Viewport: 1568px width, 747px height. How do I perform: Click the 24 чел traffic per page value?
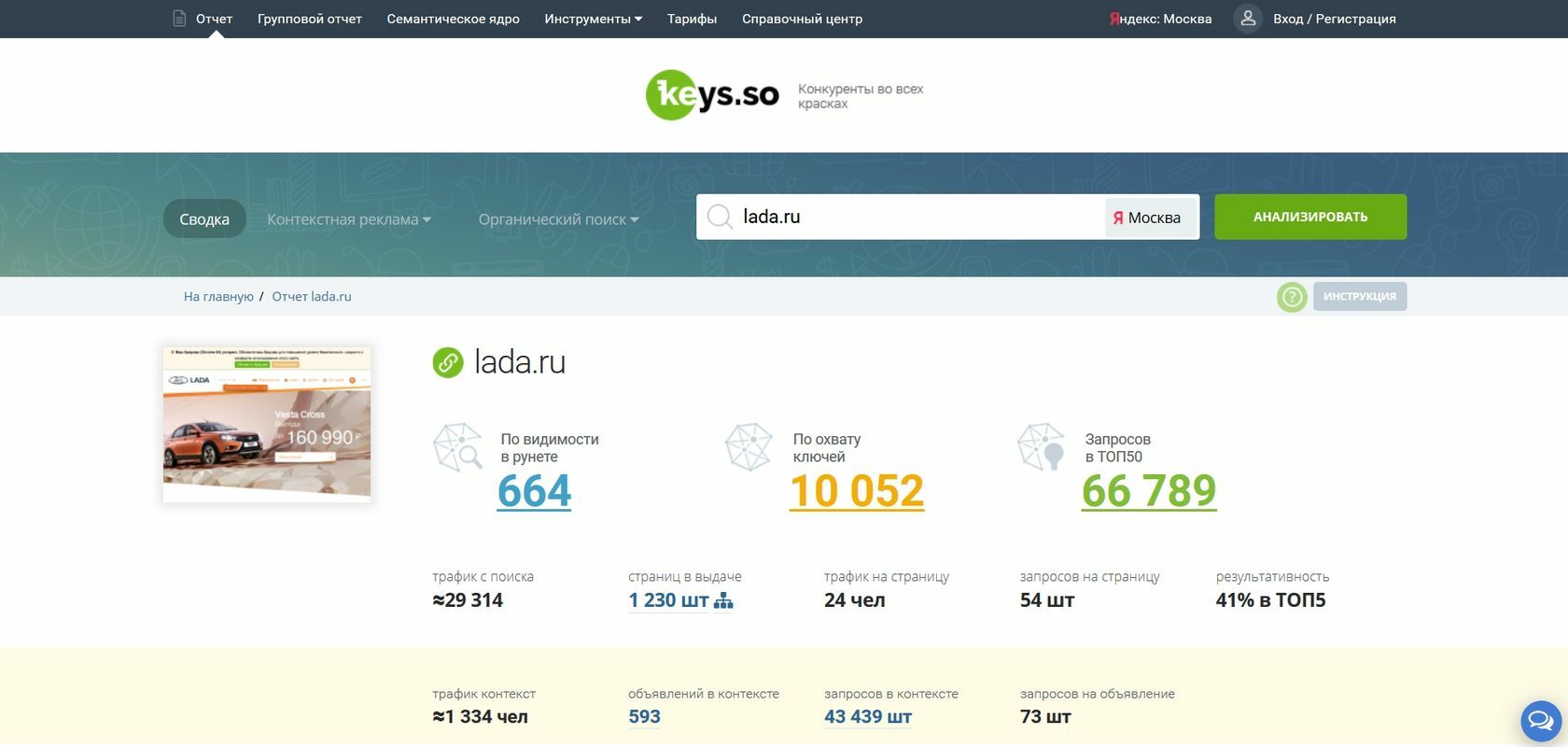point(855,600)
